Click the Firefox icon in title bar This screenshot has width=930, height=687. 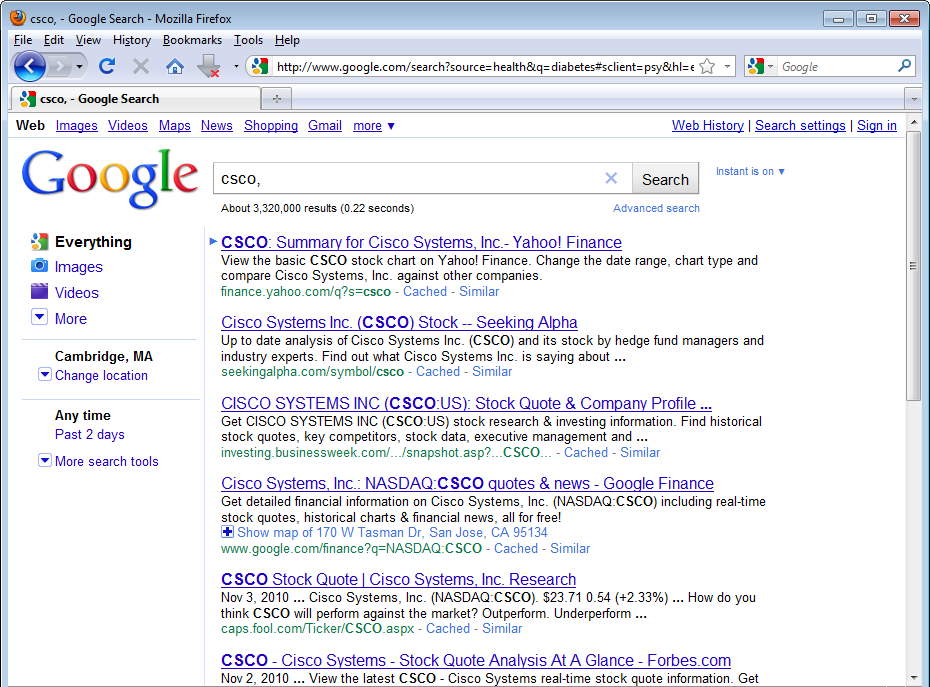[x=18, y=18]
